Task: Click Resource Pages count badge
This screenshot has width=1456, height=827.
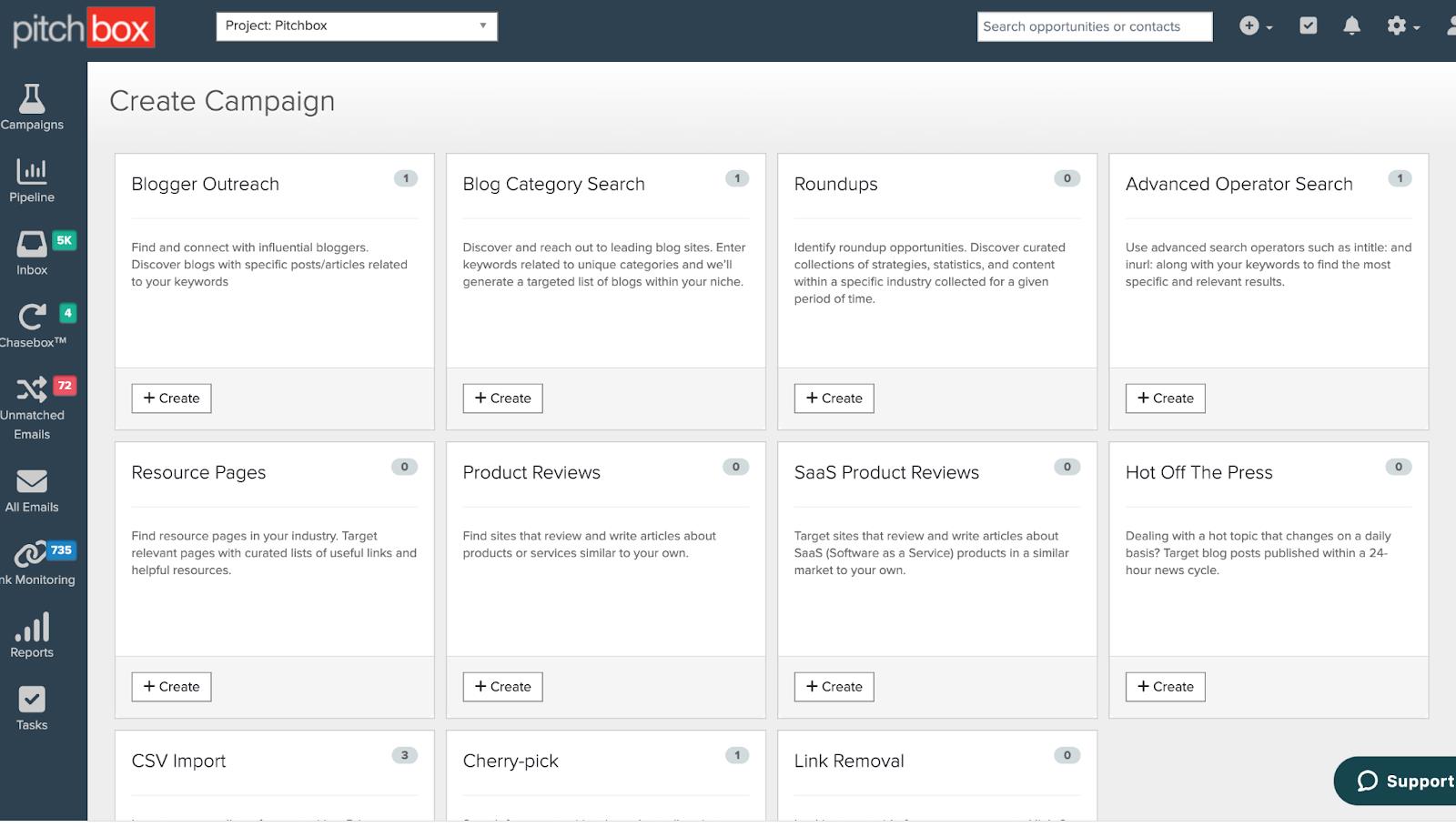Action: (x=405, y=467)
